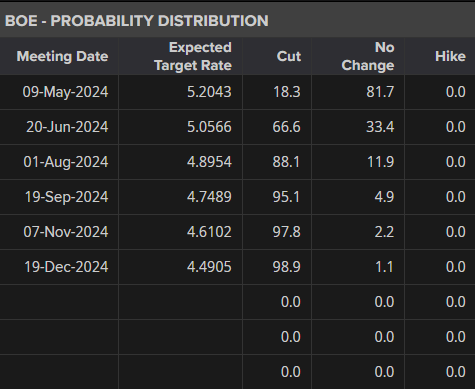Click the 97.8 cut probability value
The width and height of the screenshot is (475, 389).
[x=286, y=232]
